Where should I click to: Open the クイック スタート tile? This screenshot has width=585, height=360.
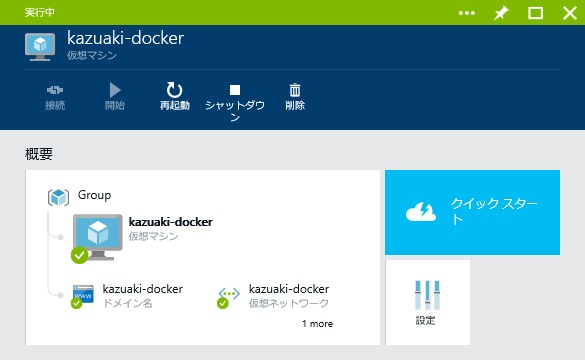472,212
